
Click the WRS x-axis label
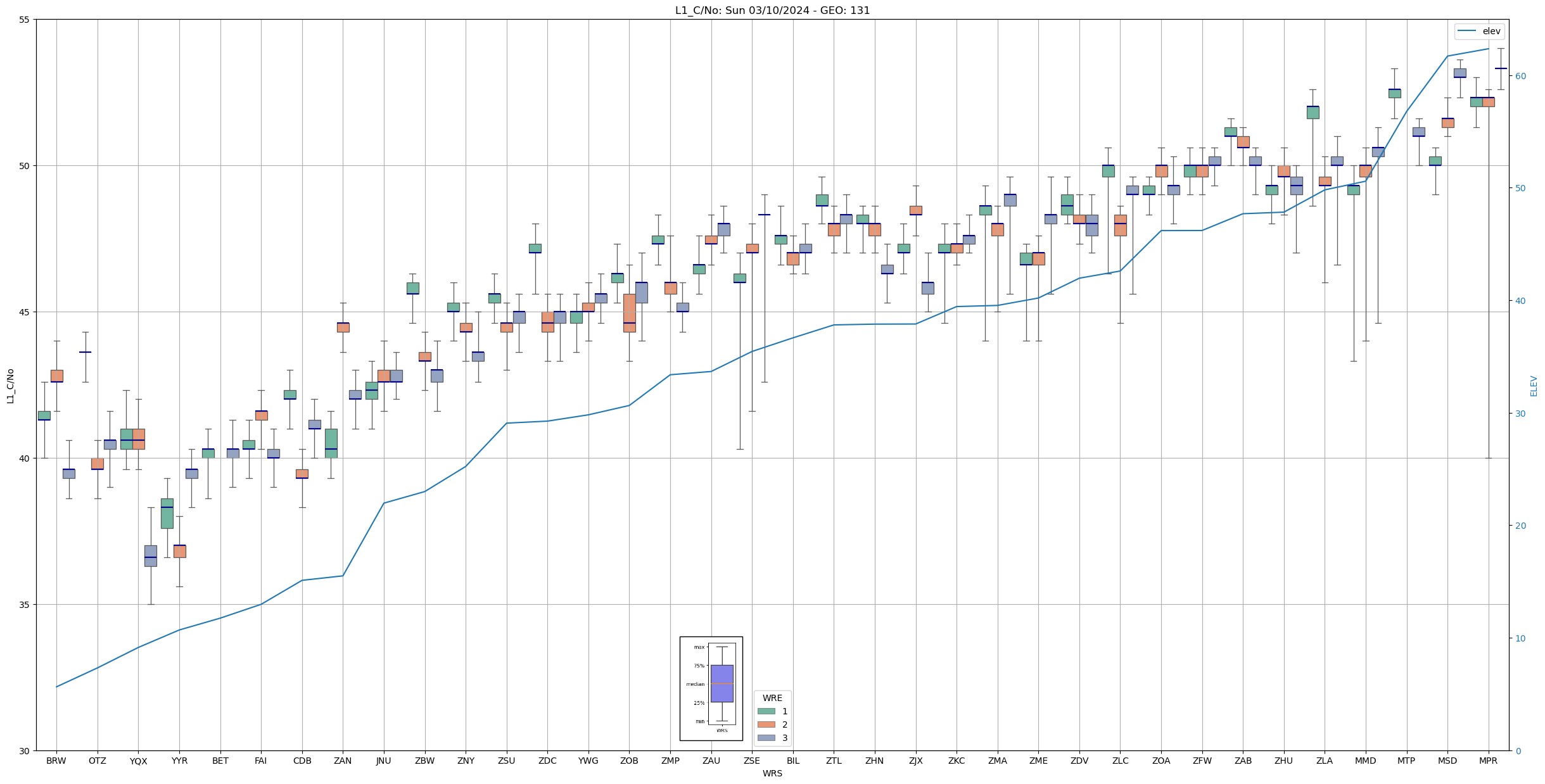(772, 773)
